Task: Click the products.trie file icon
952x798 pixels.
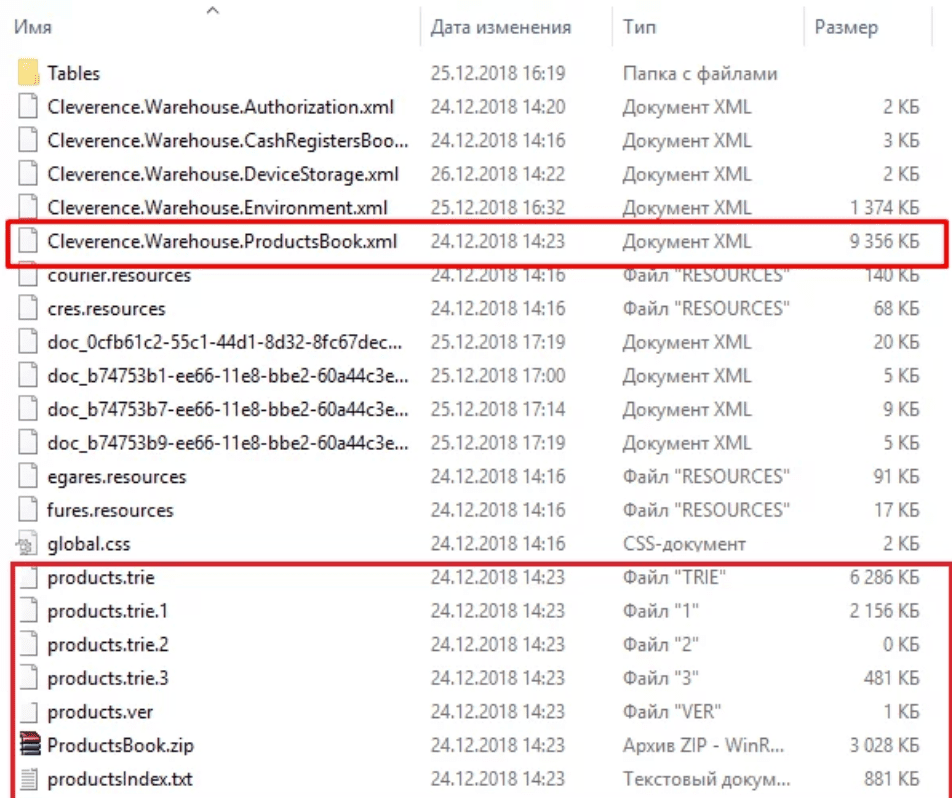Action: point(28,578)
